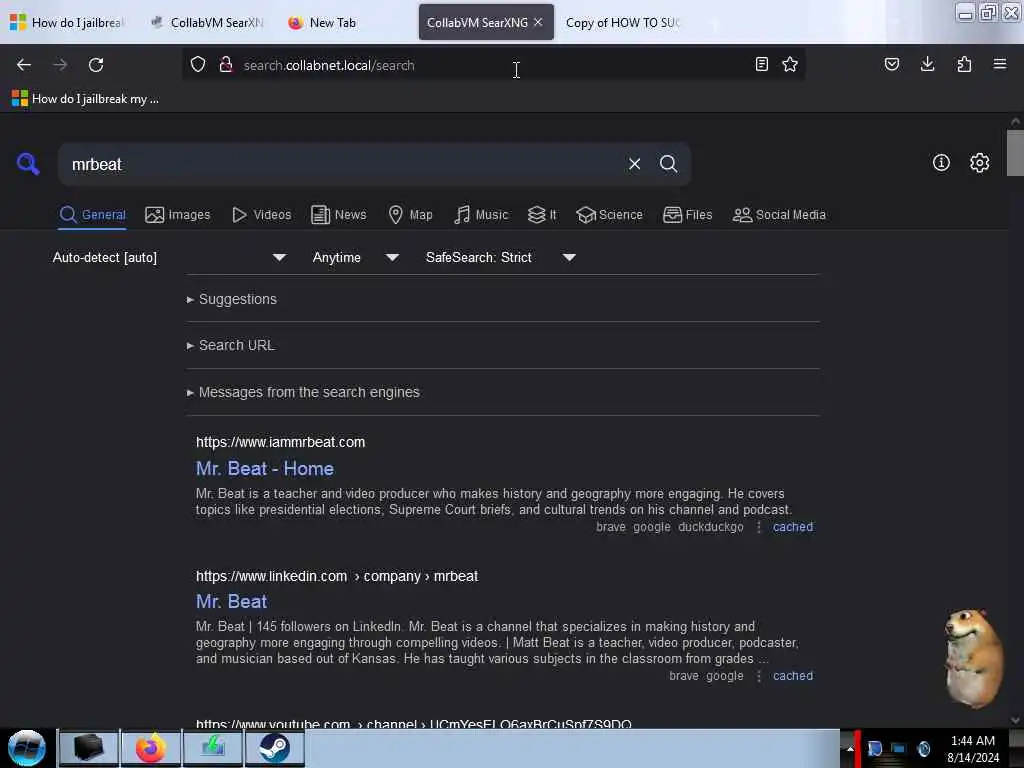Bookmark this page with star icon
The width and height of the screenshot is (1024, 768).
point(790,64)
